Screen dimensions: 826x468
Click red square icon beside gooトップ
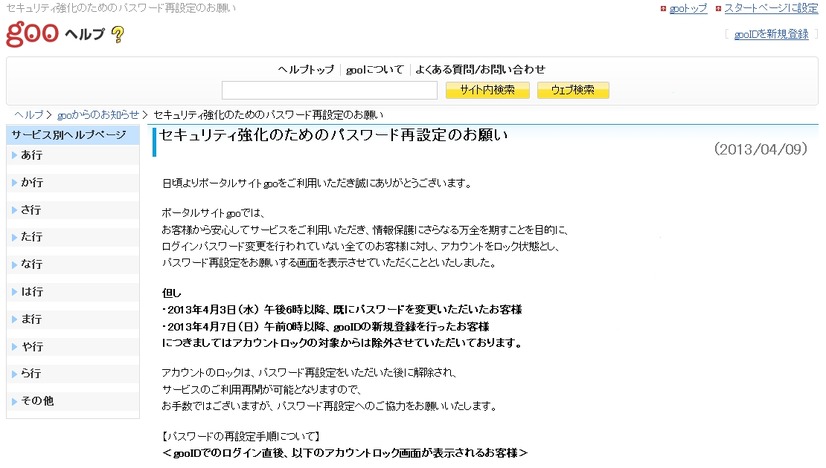663,8
